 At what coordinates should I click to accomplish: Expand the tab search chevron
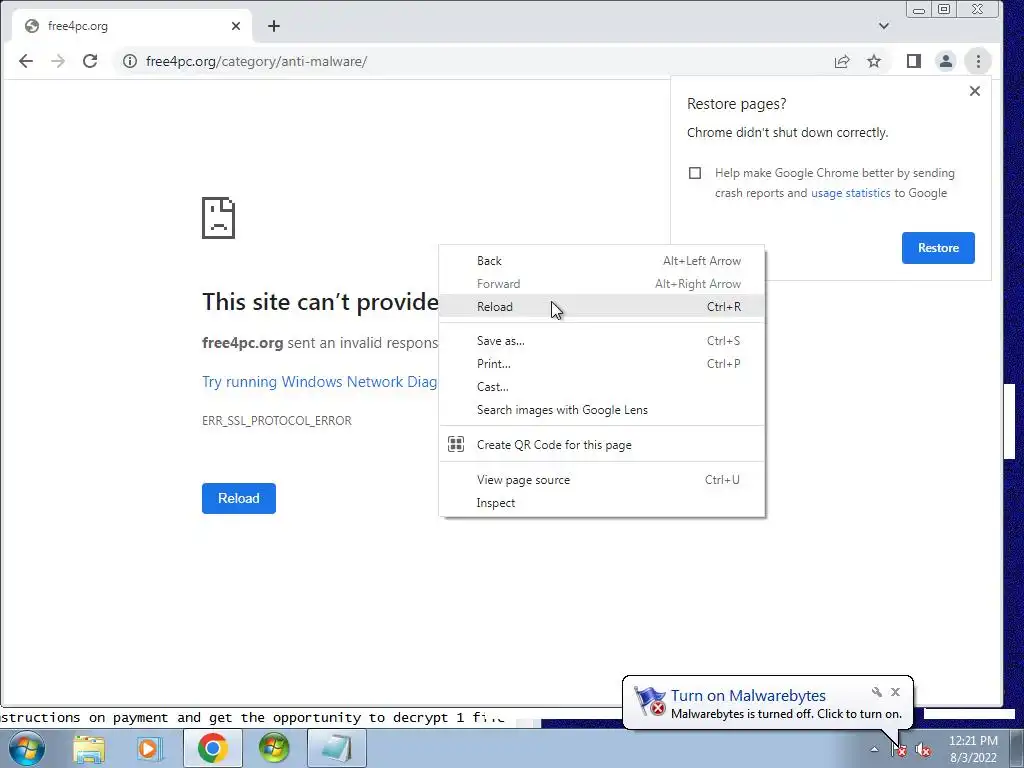pos(884,26)
